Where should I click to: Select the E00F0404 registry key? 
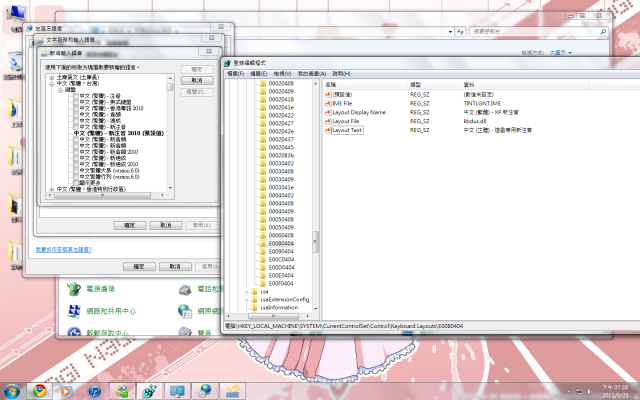pos(281,283)
